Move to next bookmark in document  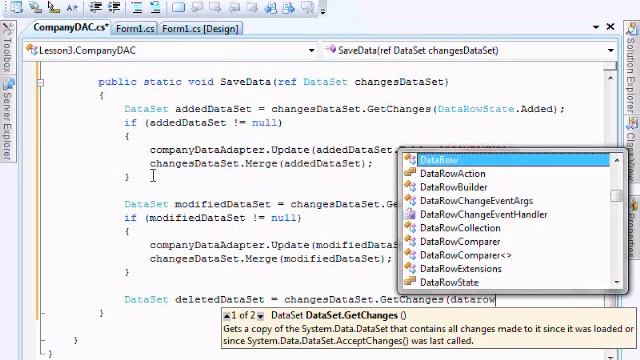[x=289, y=7]
